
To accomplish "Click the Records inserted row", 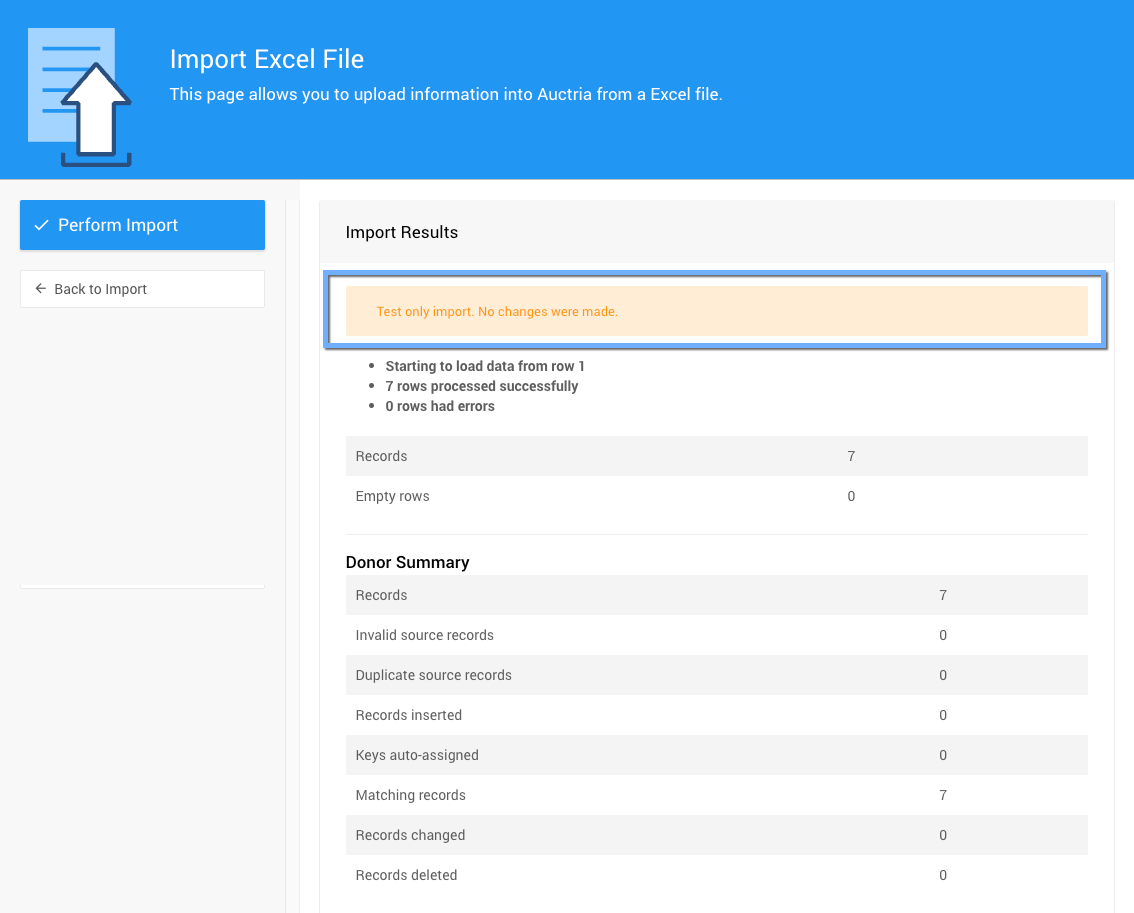I will click(x=716, y=715).
